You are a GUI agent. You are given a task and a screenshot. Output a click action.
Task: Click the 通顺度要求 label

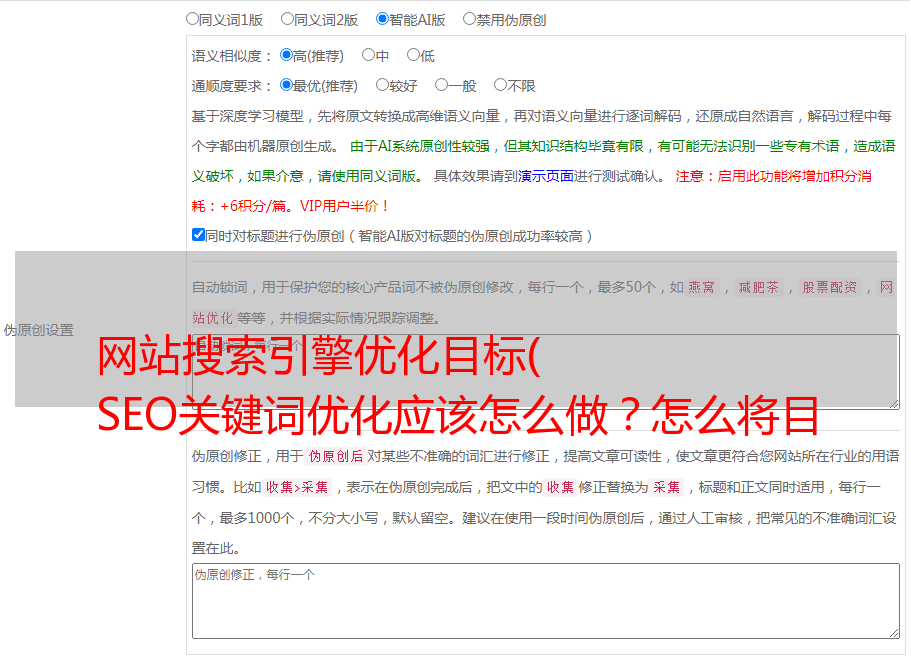[x=232, y=86]
